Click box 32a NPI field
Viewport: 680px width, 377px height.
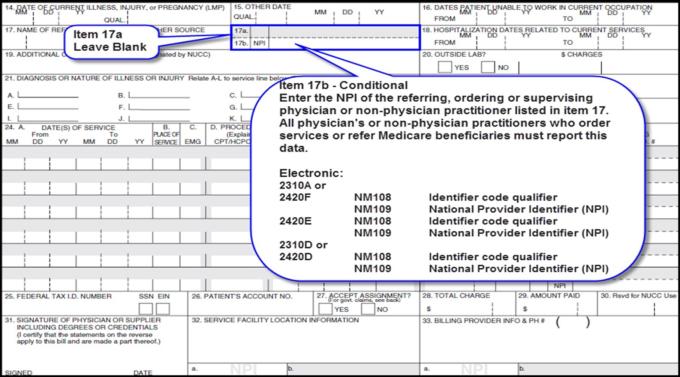(238, 369)
